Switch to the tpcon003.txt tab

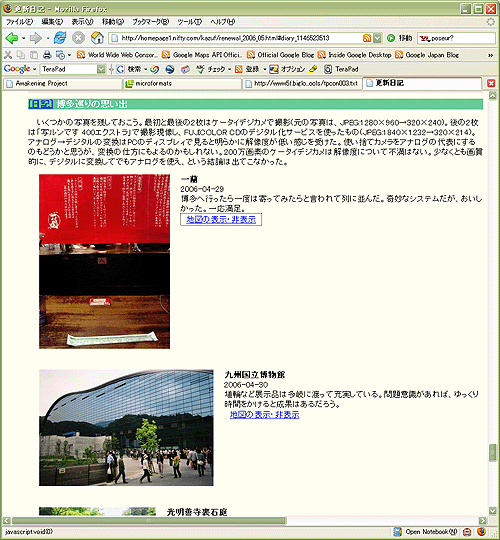tap(302, 83)
